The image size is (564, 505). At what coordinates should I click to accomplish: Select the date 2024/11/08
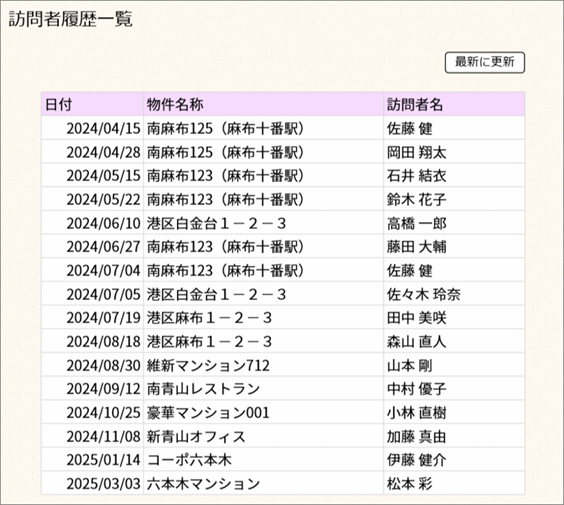click(x=103, y=436)
